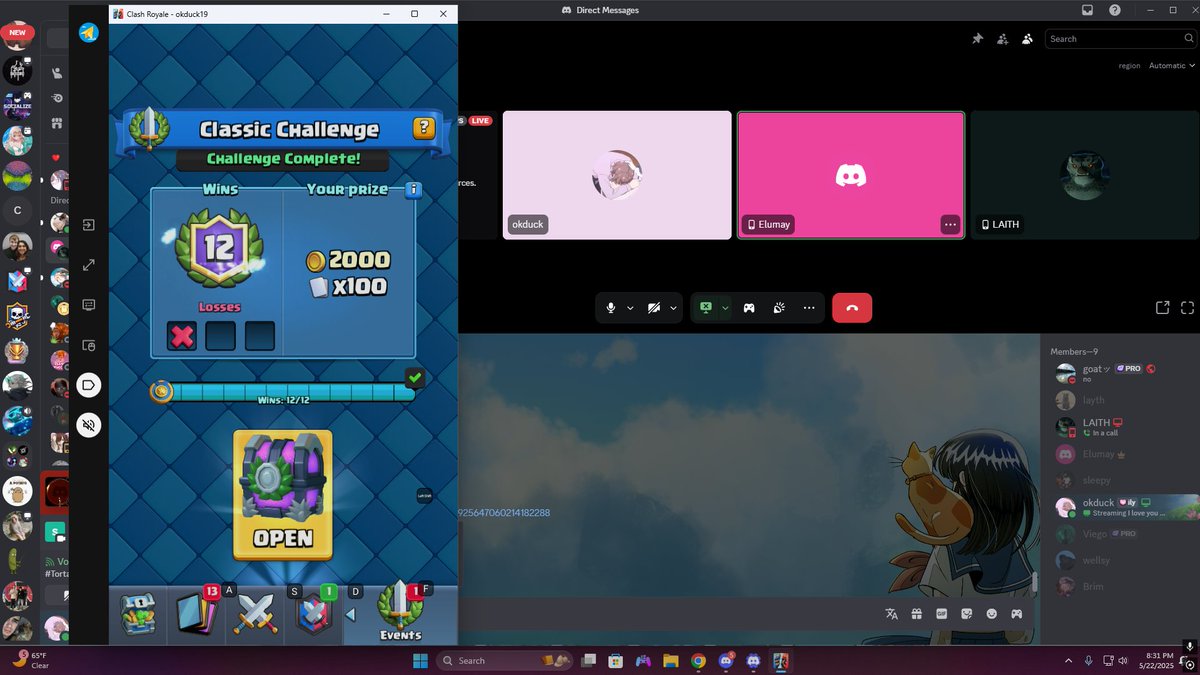Disconnect with the red hang up button
Screen dimensions: 1200x675
[x=852, y=308]
